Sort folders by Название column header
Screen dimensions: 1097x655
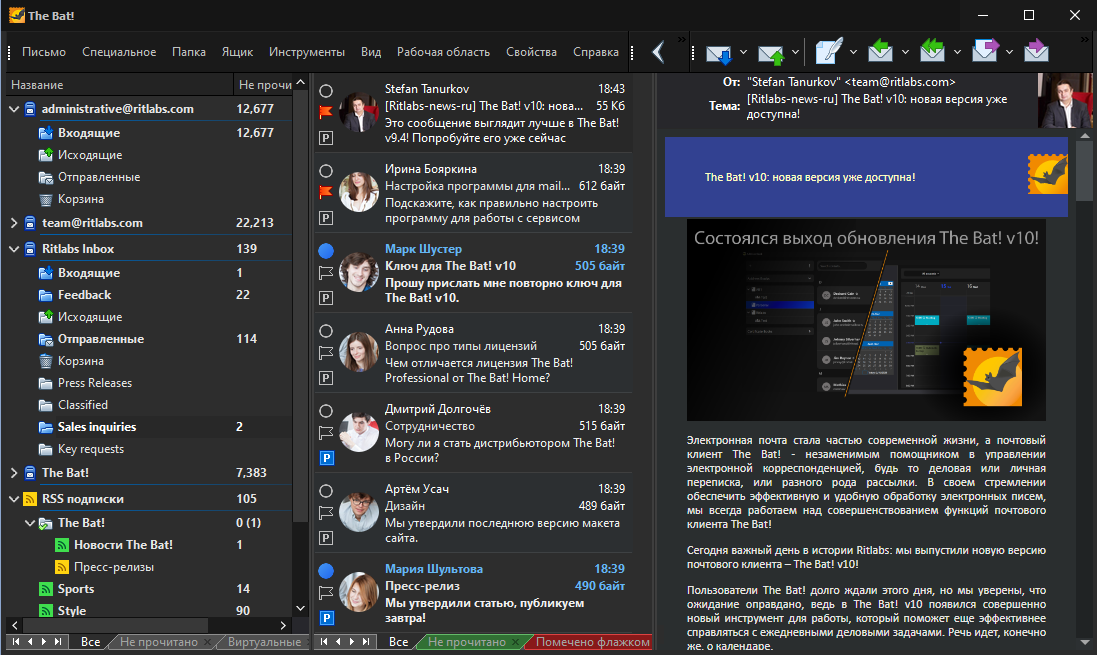tap(38, 85)
